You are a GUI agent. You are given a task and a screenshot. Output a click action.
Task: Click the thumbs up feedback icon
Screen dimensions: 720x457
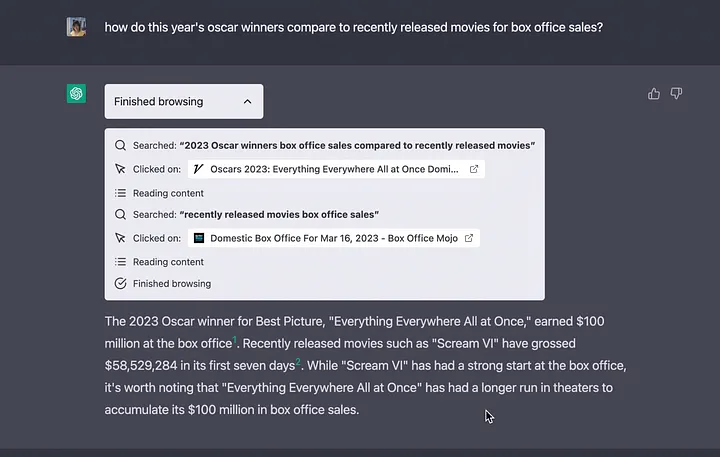point(654,94)
